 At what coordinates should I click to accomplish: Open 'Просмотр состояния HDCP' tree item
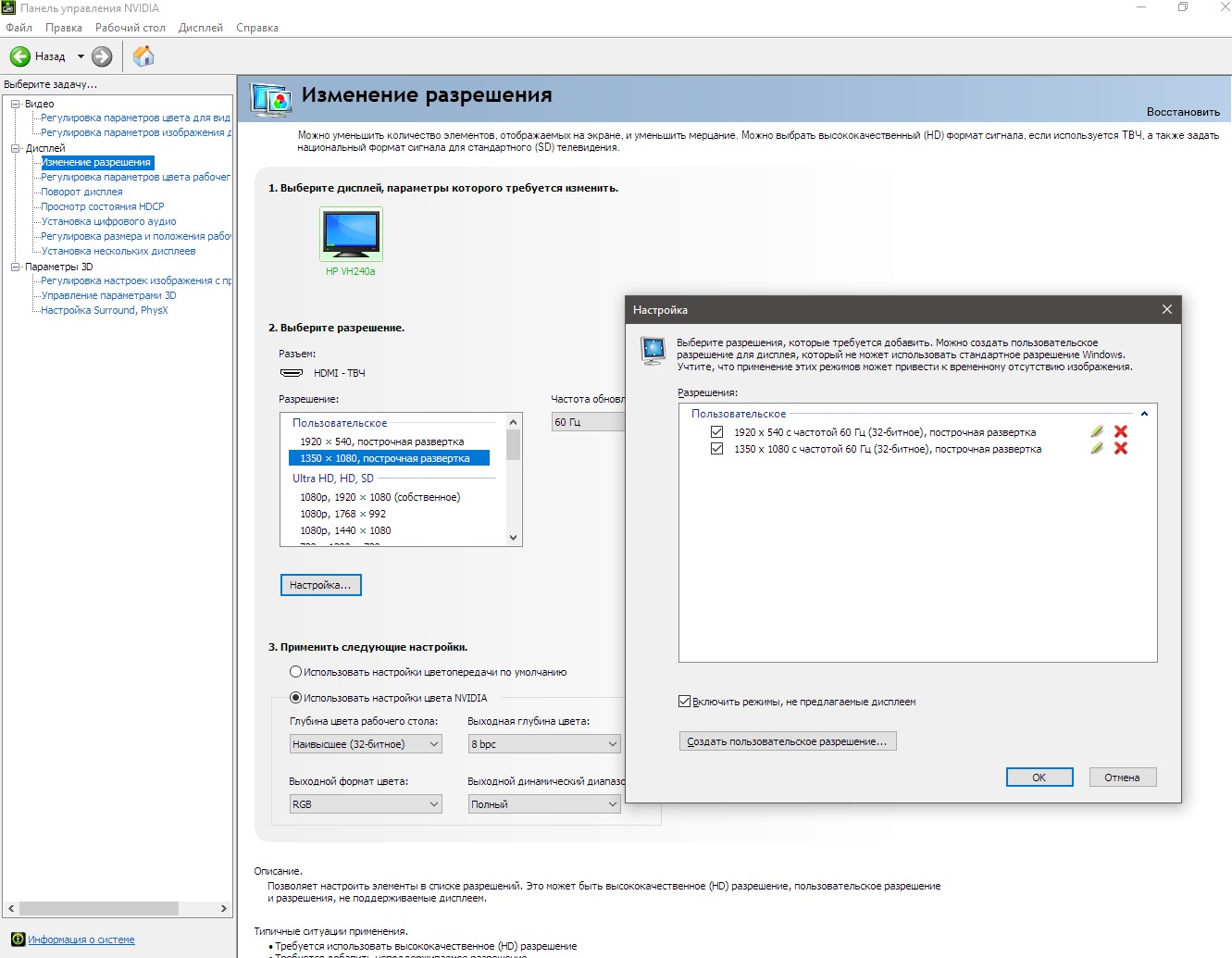(x=103, y=206)
